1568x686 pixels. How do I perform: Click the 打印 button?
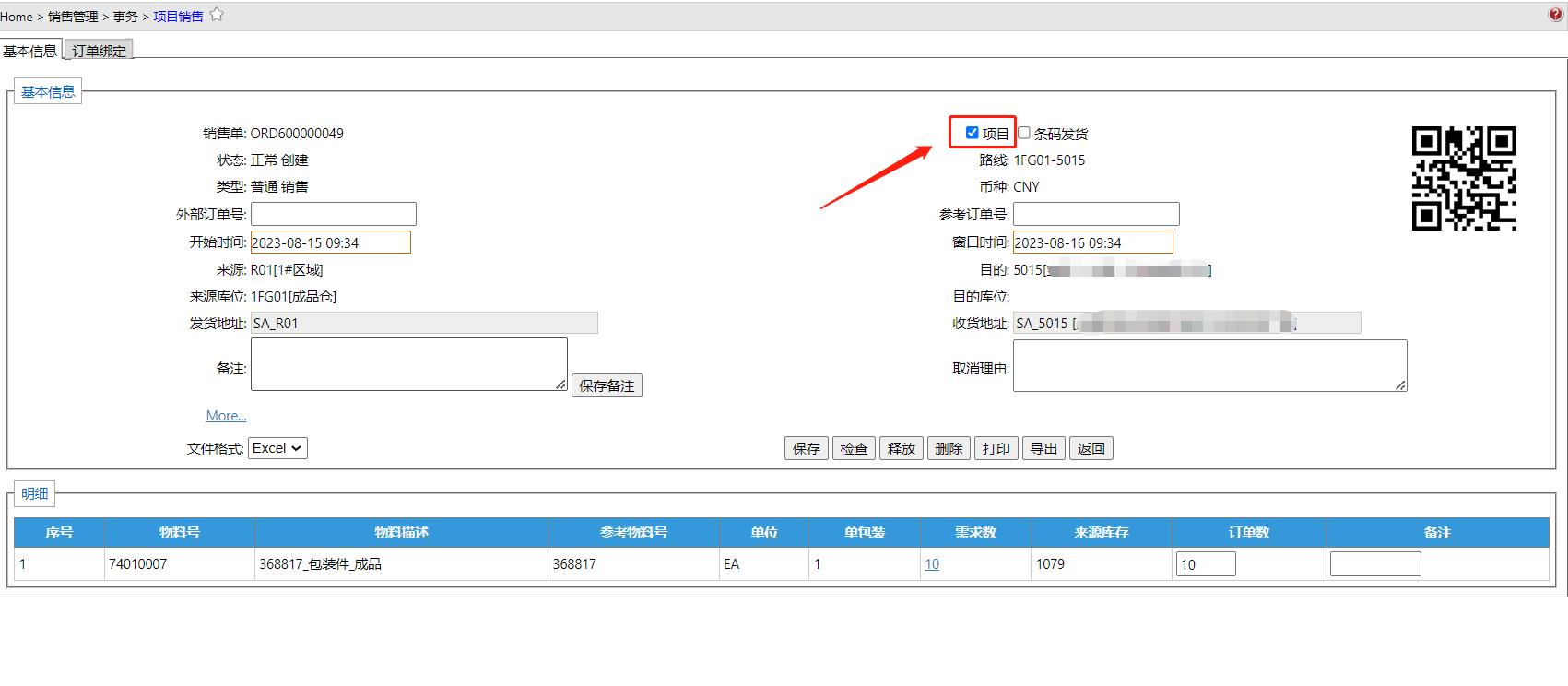[x=996, y=448]
